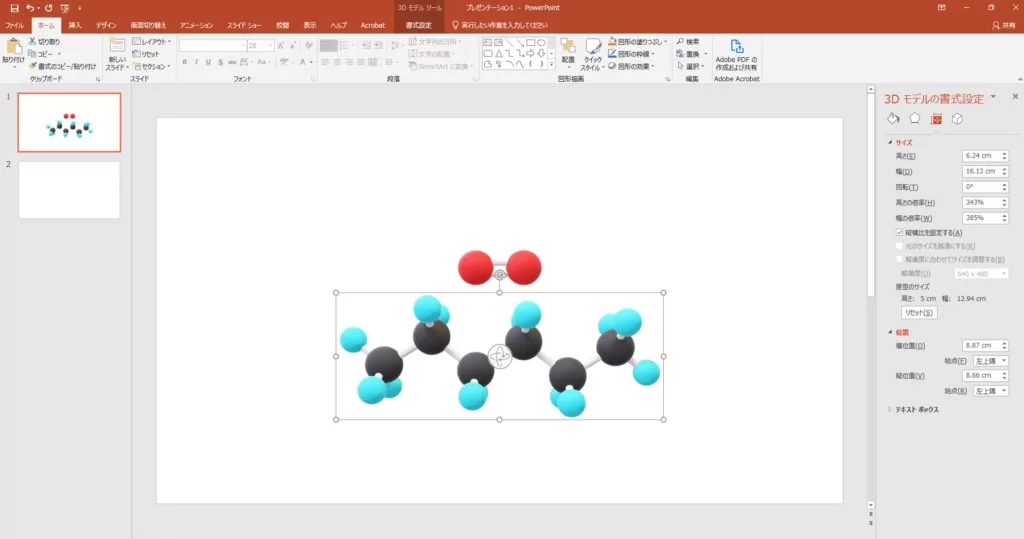The height and width of the screenshot is (539, 1024).
Task: Open the horizontal origin 左上隅 dropdown
Action: pos(990,360)
